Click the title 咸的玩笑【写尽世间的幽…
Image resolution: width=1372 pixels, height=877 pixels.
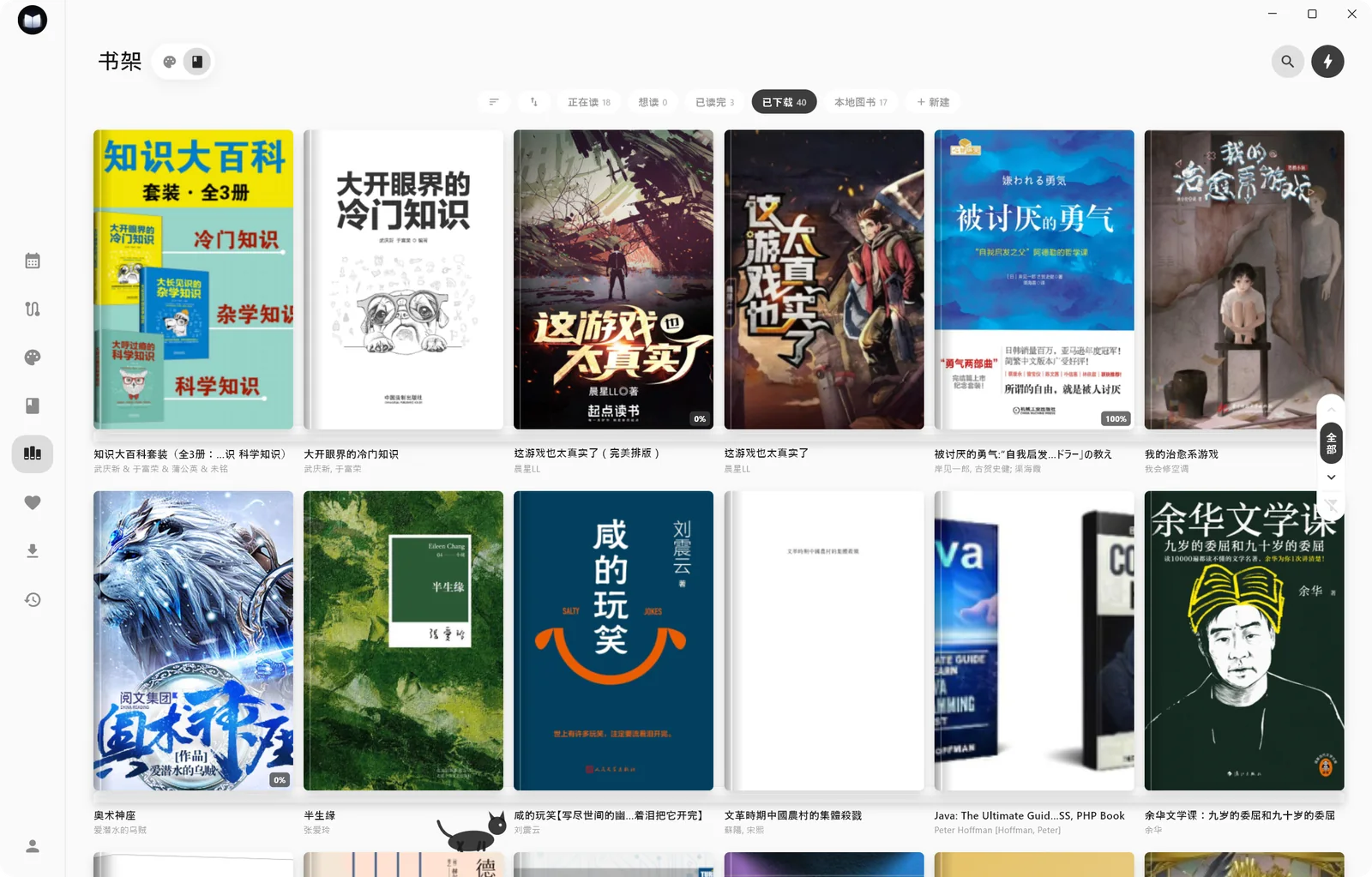point(611,815)
